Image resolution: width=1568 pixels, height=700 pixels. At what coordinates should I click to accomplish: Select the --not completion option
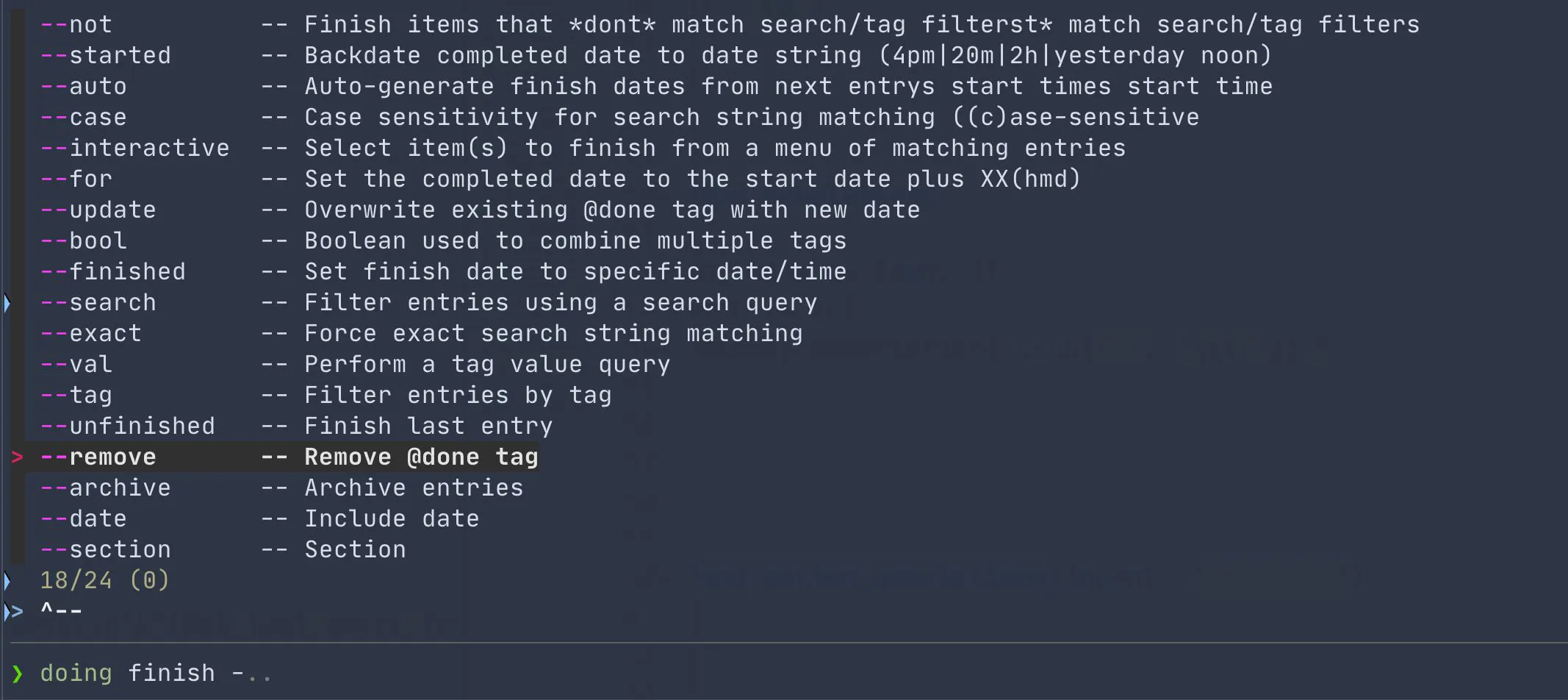76,25
